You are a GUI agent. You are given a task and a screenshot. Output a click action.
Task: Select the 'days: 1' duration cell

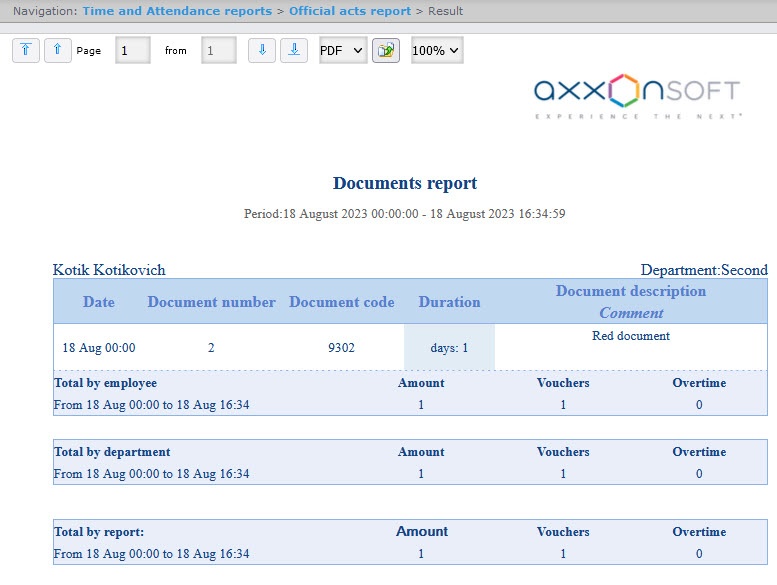(x=449, y=348)
